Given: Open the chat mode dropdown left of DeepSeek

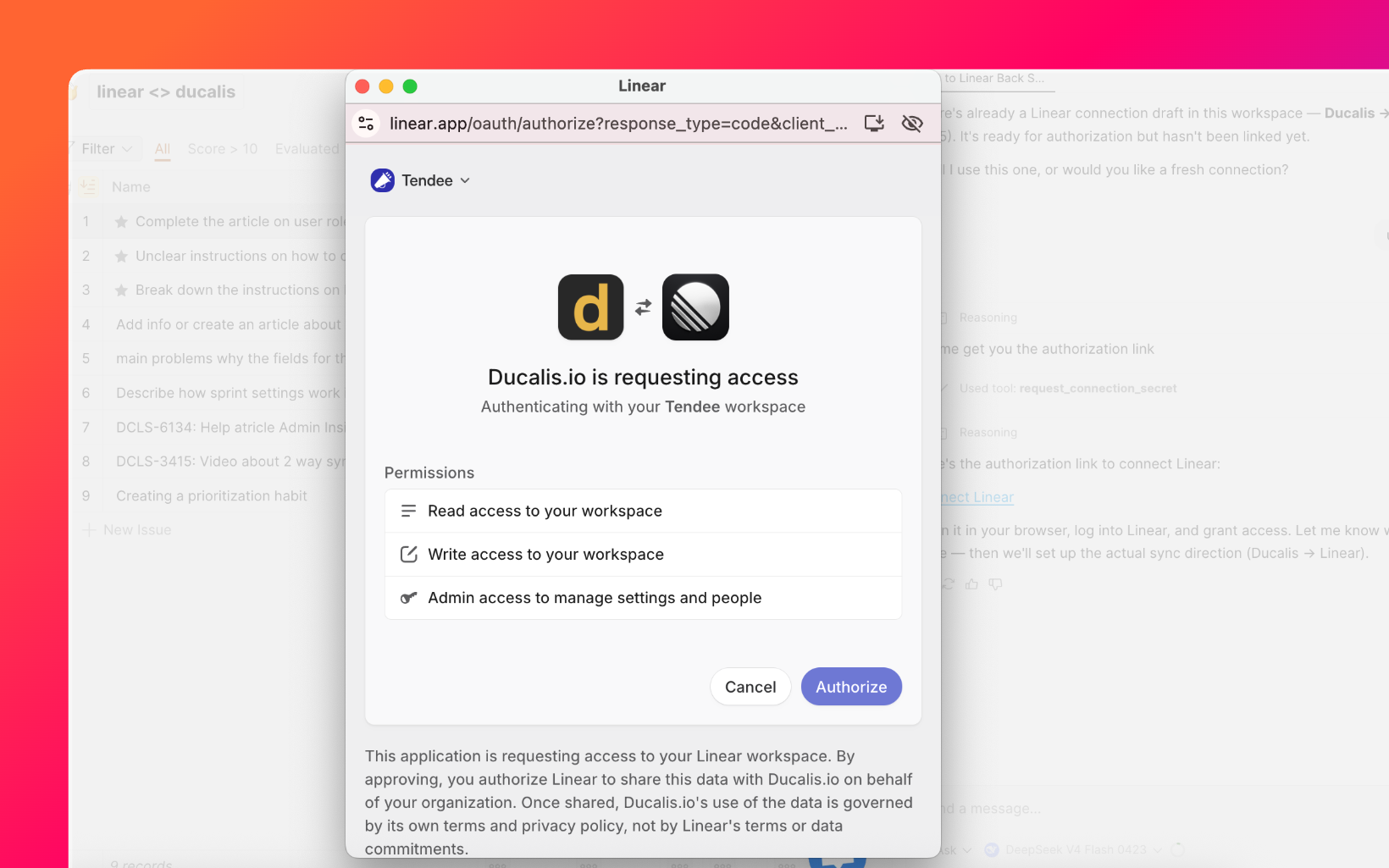Looking at the screenshot, I should pyautogui.click(x=957, y=850).
